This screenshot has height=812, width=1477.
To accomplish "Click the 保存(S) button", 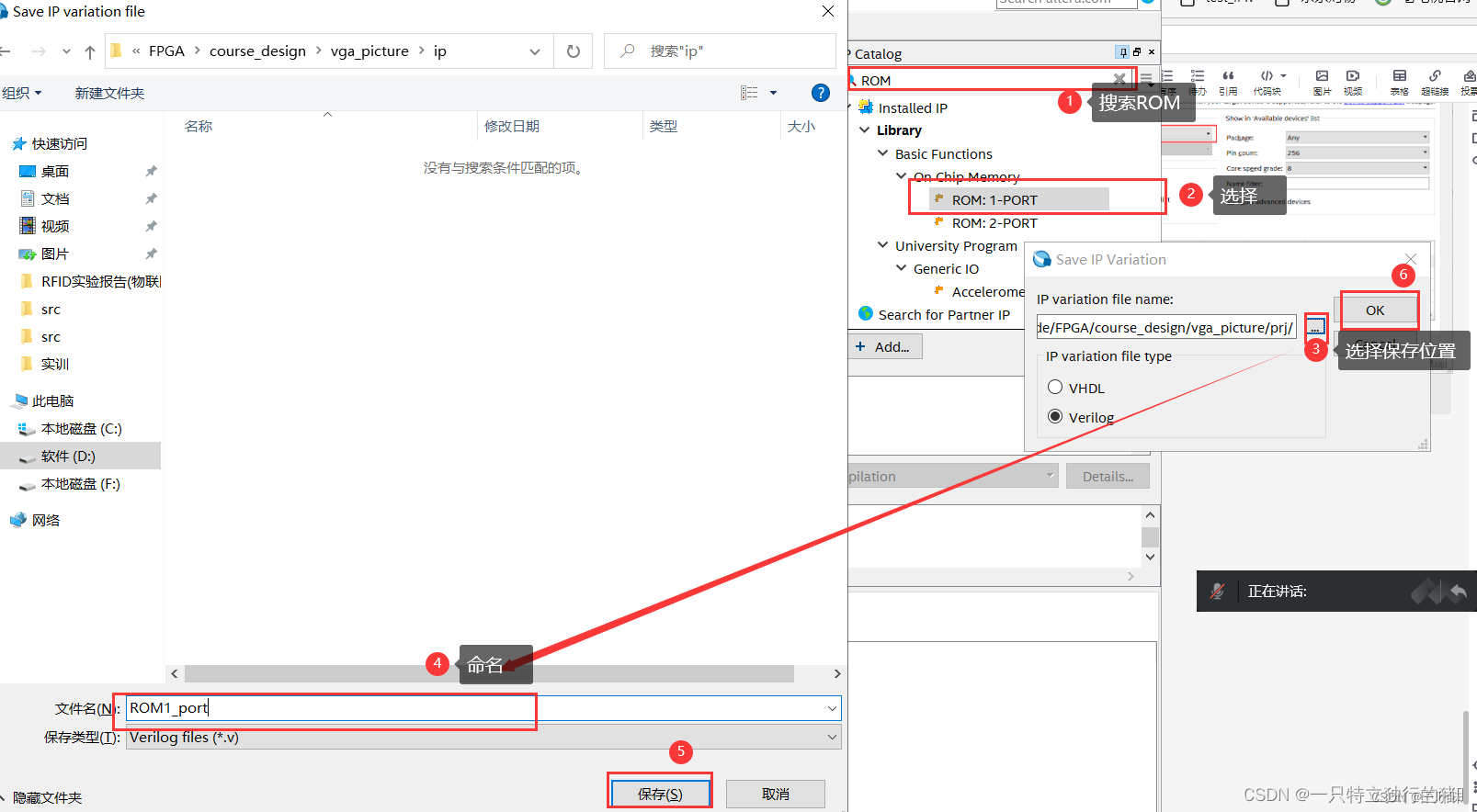I will (660, 794).
